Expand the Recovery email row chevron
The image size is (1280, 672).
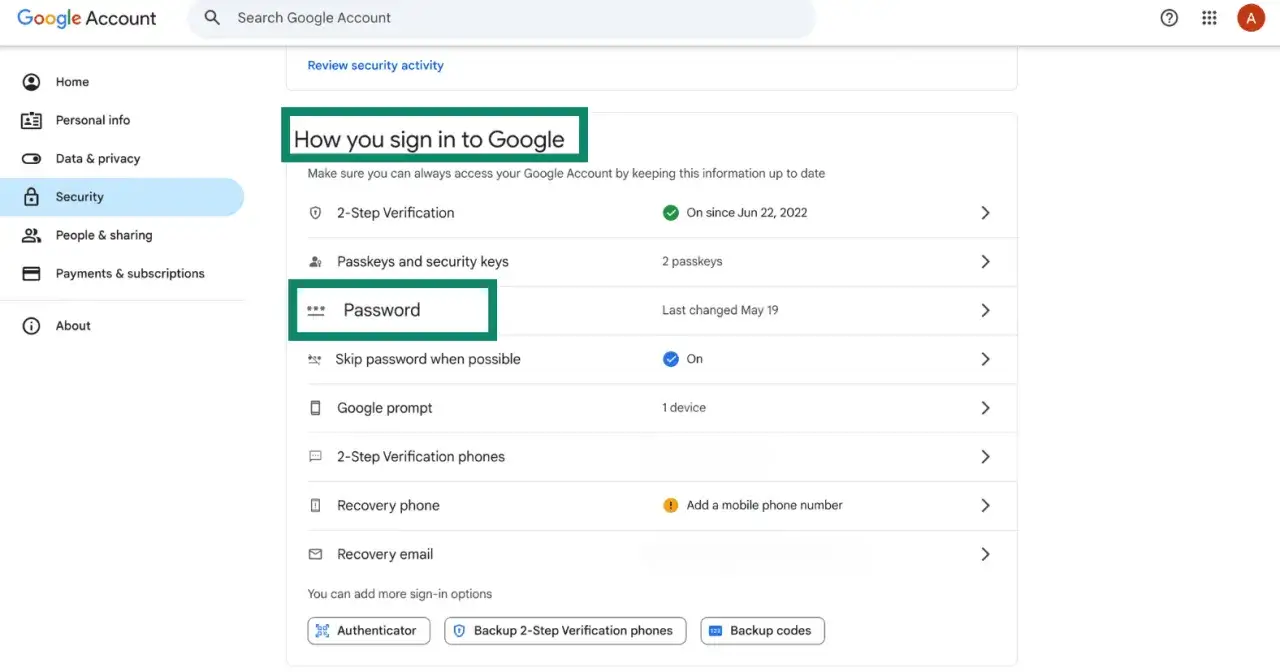point(985,553)
